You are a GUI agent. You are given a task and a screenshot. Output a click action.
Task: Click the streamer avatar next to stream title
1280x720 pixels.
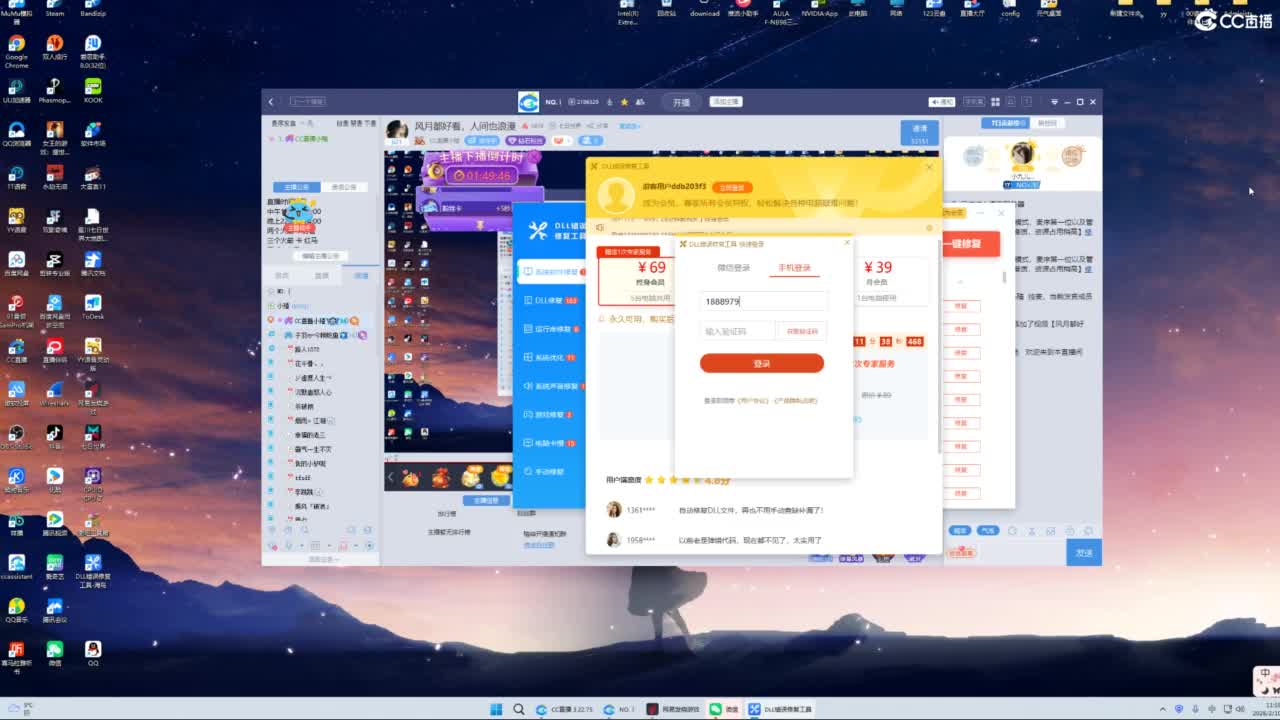[x=397, y=131]
